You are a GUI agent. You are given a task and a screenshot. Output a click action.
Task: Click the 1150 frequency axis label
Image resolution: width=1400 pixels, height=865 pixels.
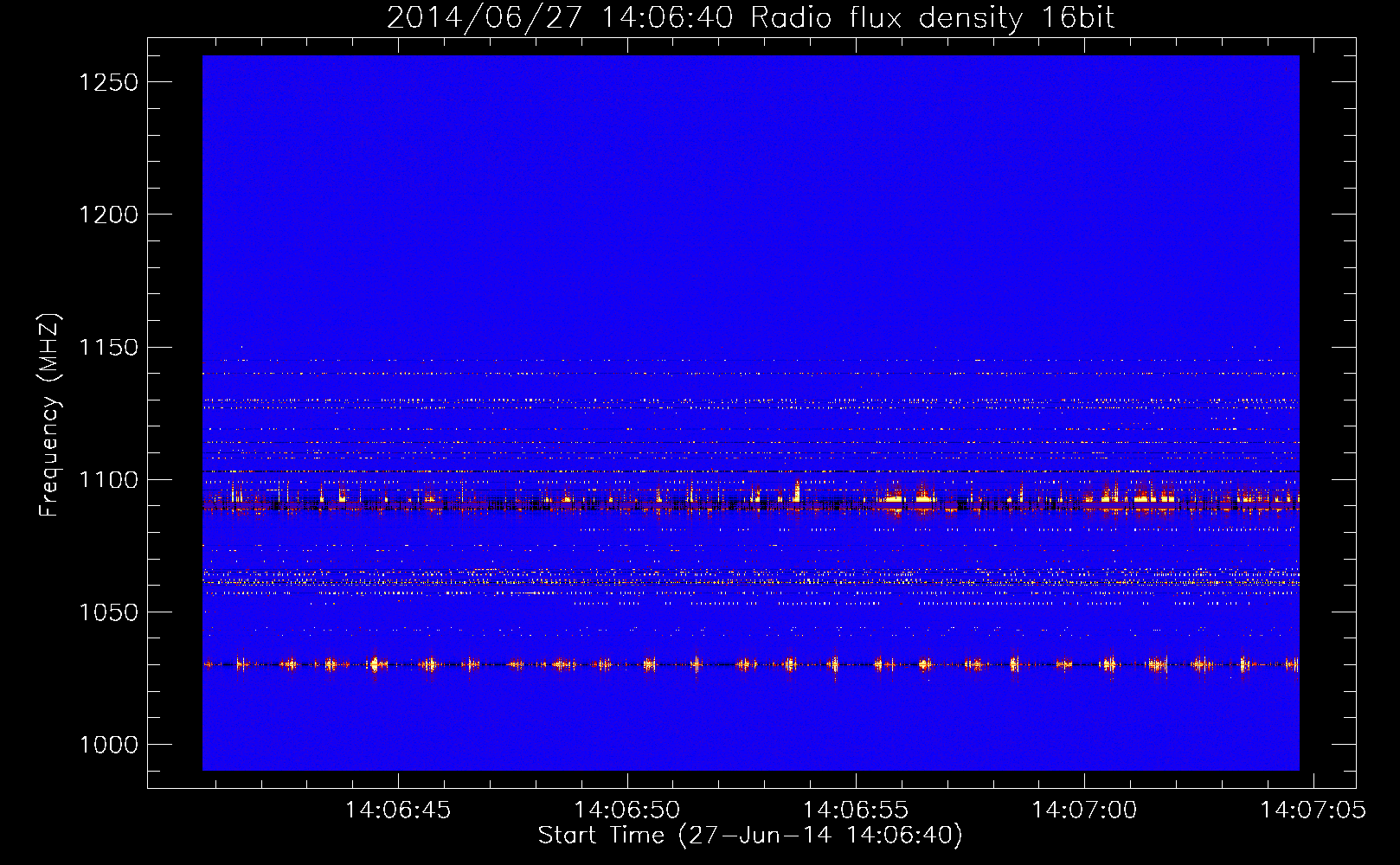point(108,348)
